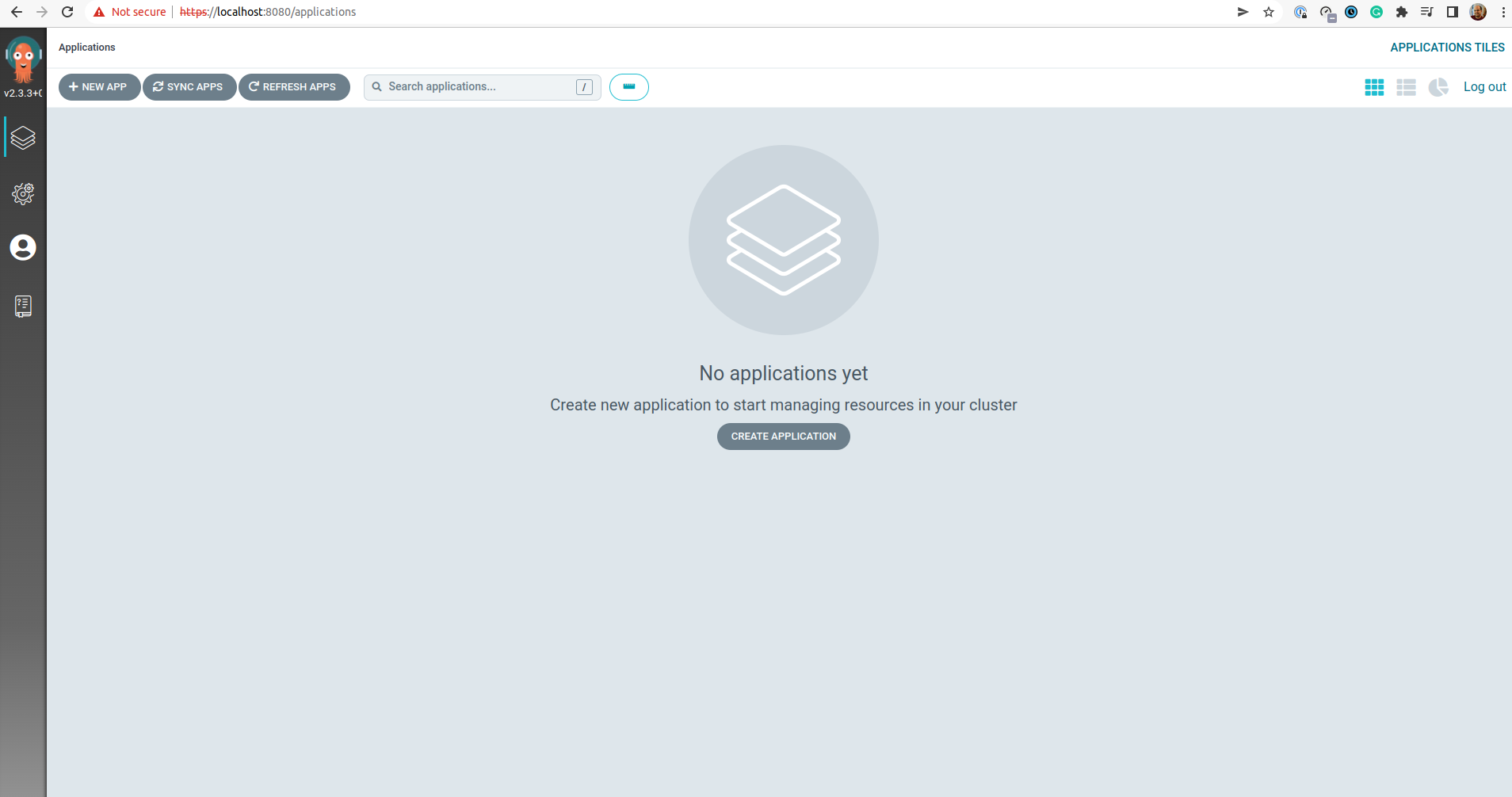
Task: Bookmark page with the star icon
Action: click(1269, 12)
